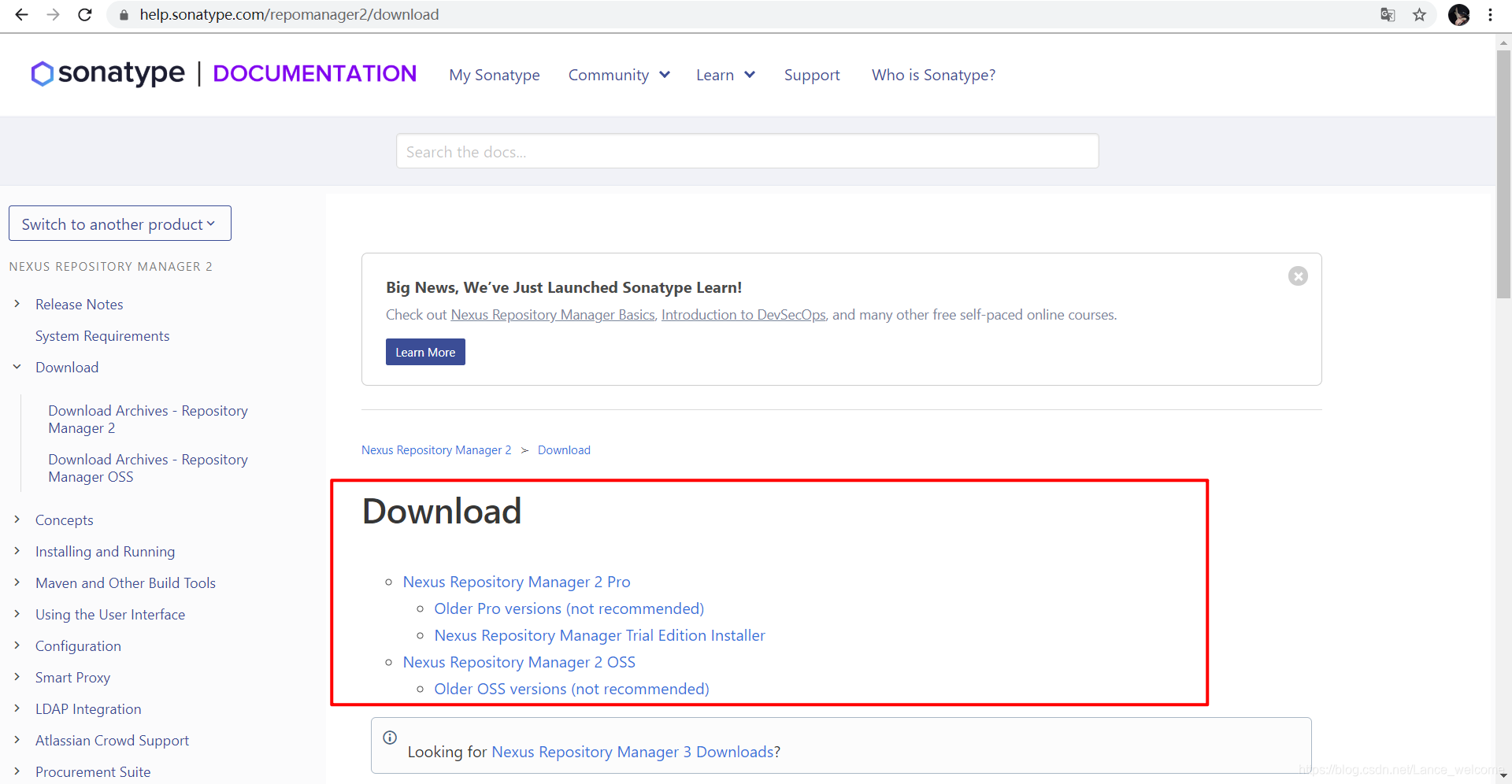Click the info icon beside Looking for

pos(390,738)
